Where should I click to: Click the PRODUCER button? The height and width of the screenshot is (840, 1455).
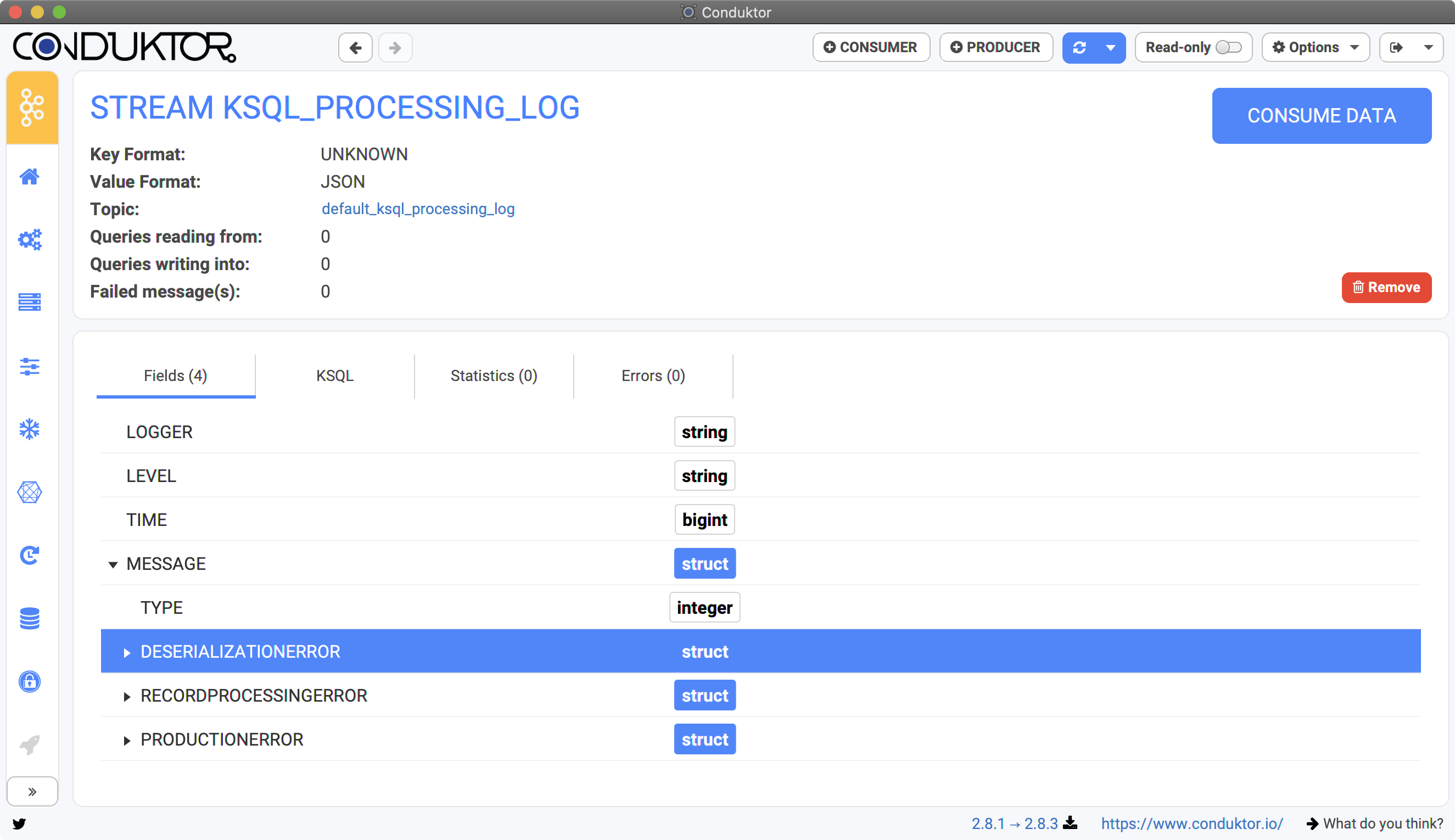point(997,47)
